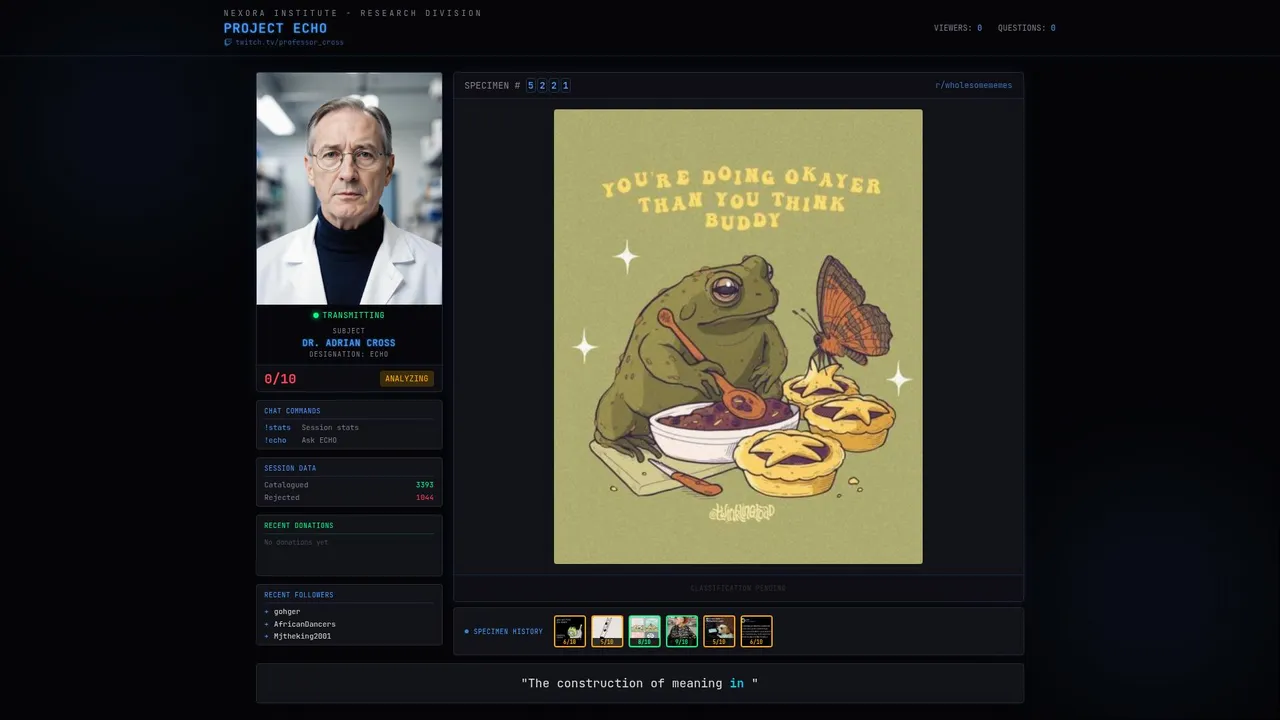Click the 'No donations yet' message
Screen dimensions: 1280x720
pos(296,542)
